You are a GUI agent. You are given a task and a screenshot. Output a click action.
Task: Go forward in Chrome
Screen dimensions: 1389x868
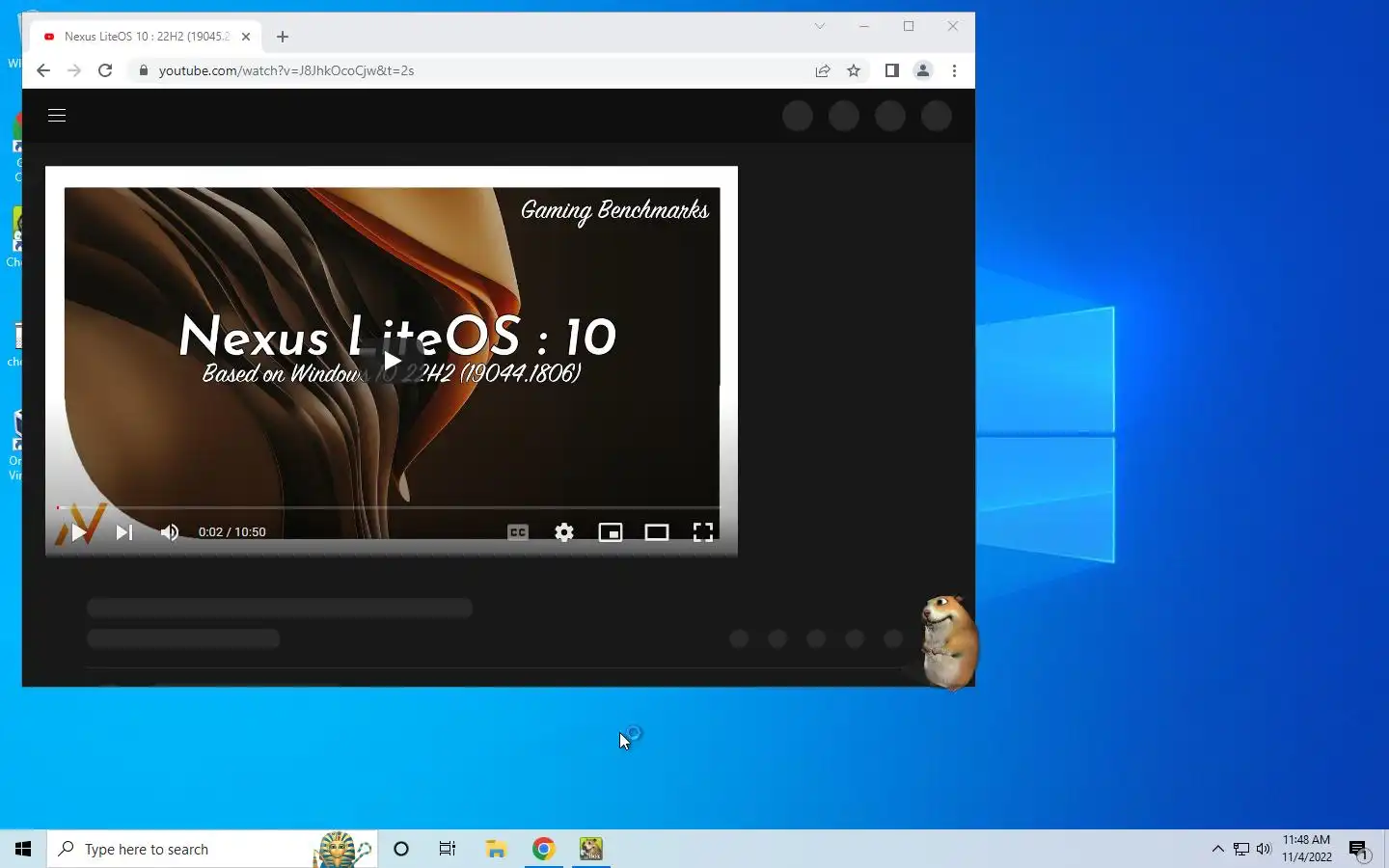pos(74,70)
